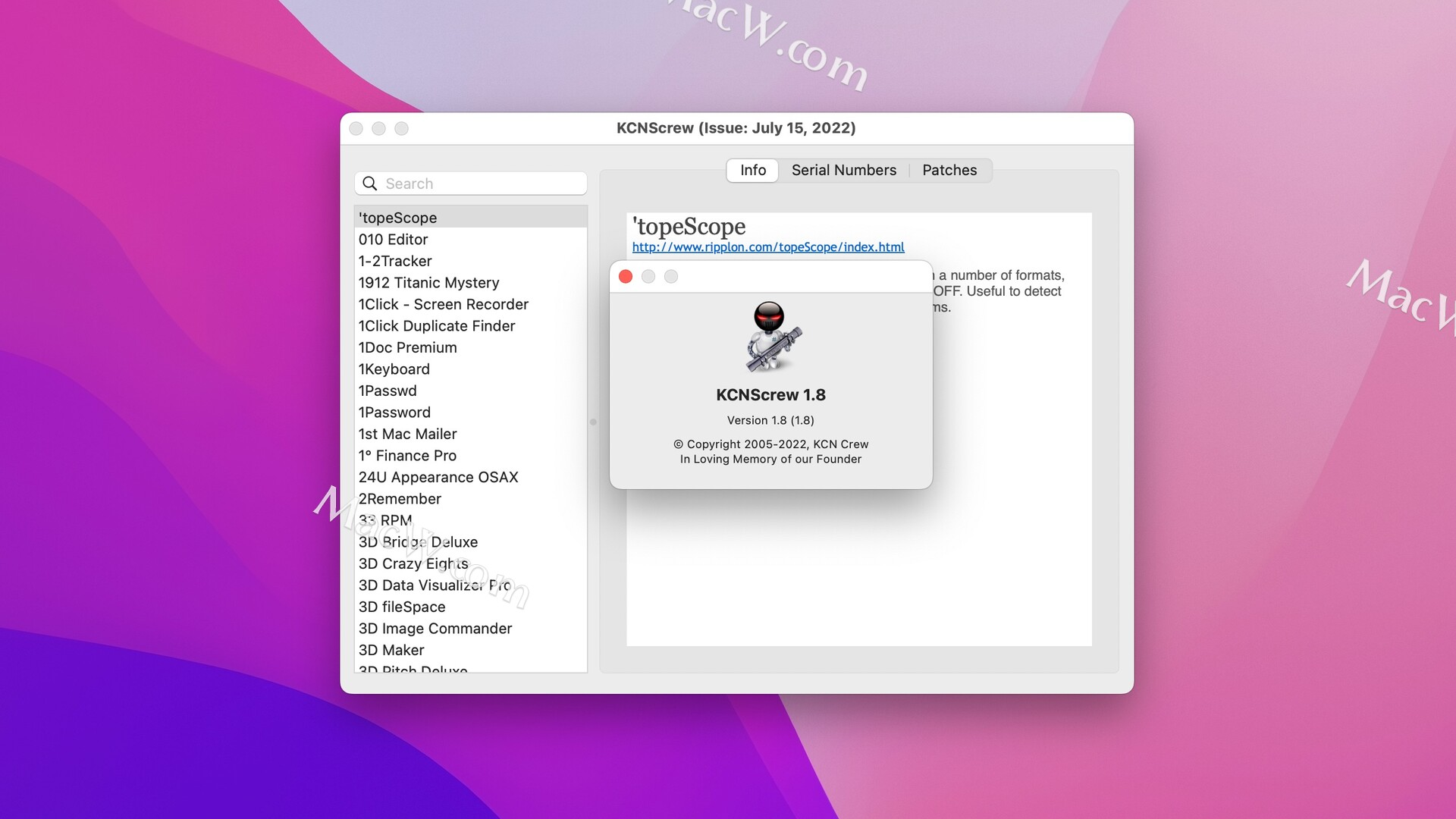Switch to the Info tab

[x=752, y=169]
